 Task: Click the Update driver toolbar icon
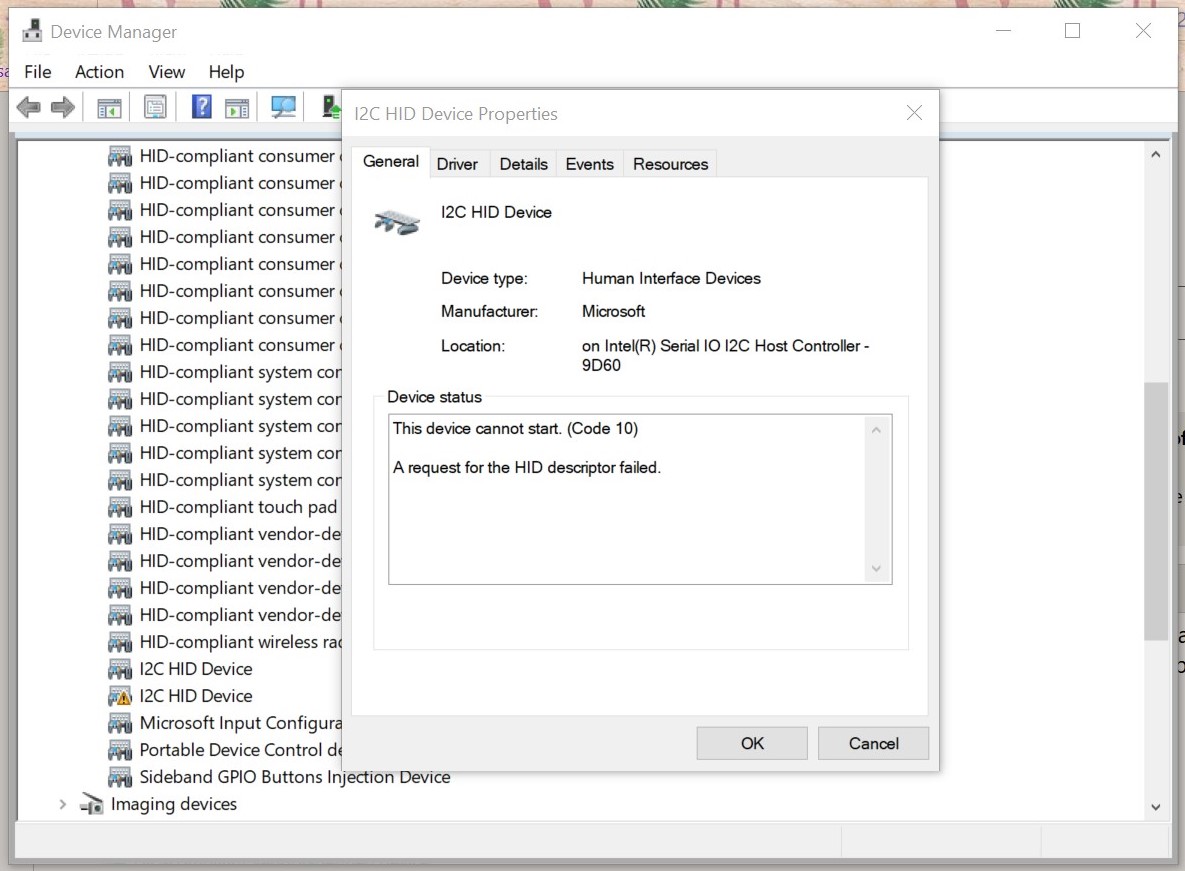click(330, 106)
